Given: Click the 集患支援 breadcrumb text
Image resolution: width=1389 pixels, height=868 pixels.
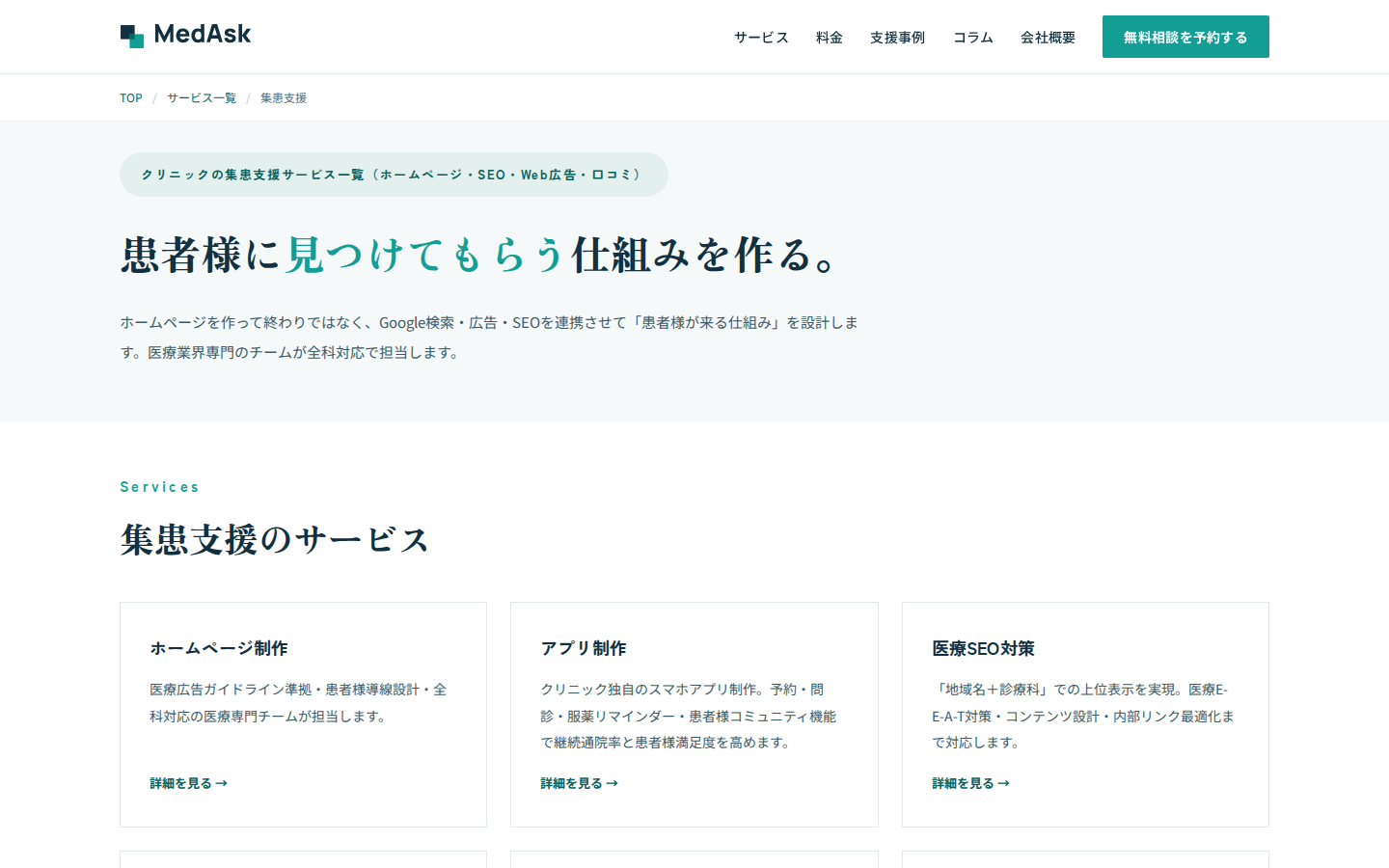Looking at the screenshot, I should point(284,98).
